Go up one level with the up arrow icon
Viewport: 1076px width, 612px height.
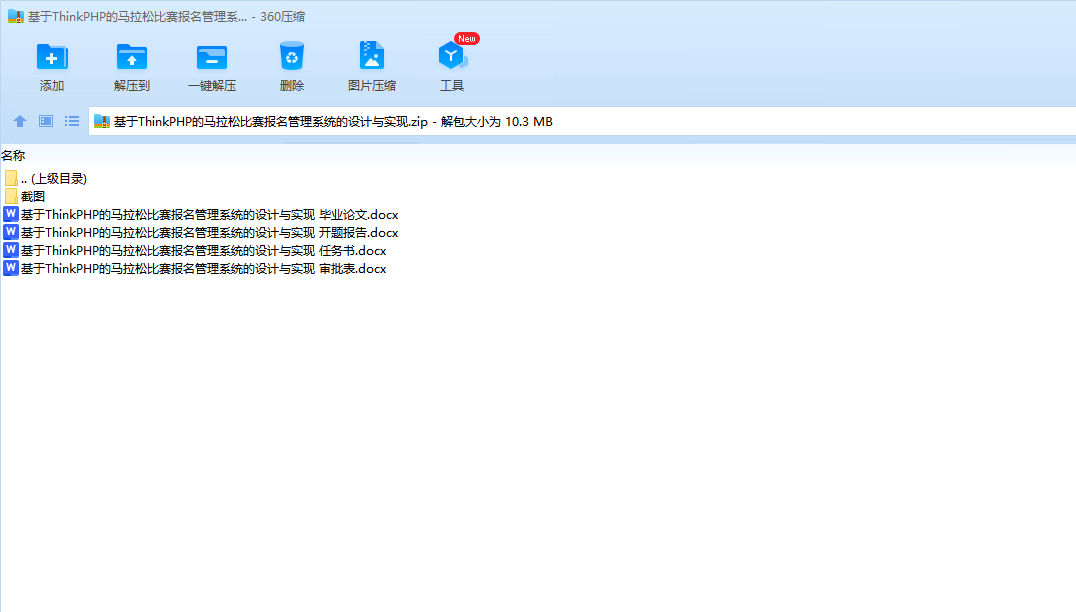(20, 121)
